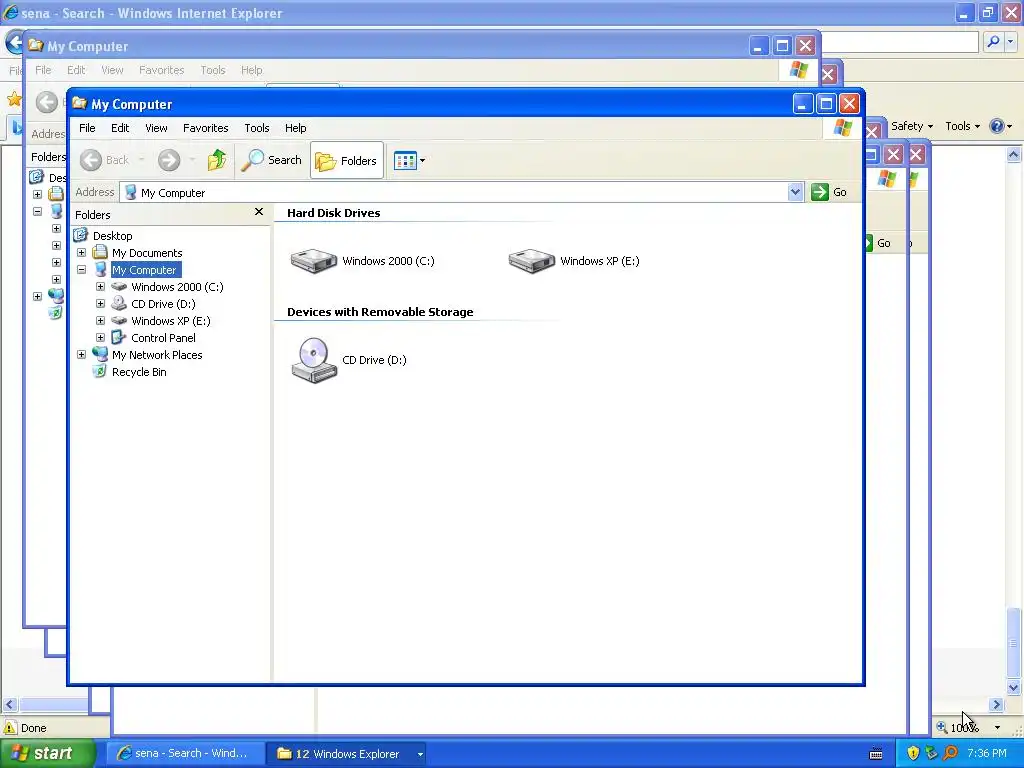Toggle the Folders toolbar button

tap(346, 160)
